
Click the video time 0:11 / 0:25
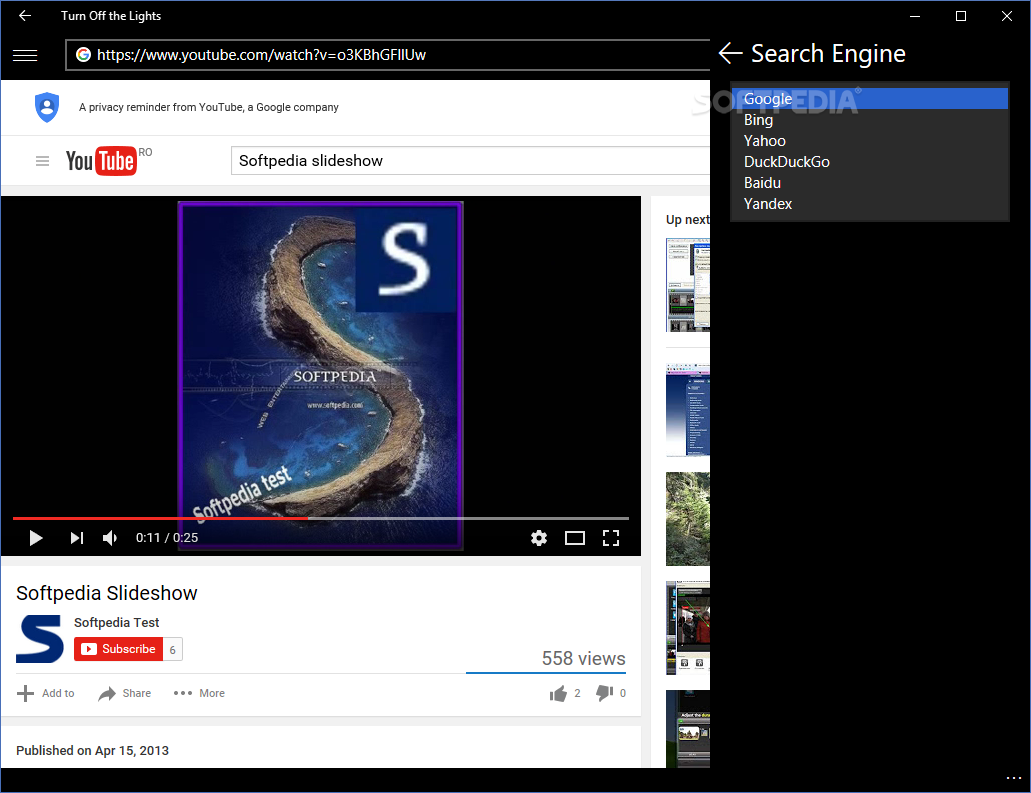coord(167,538)
